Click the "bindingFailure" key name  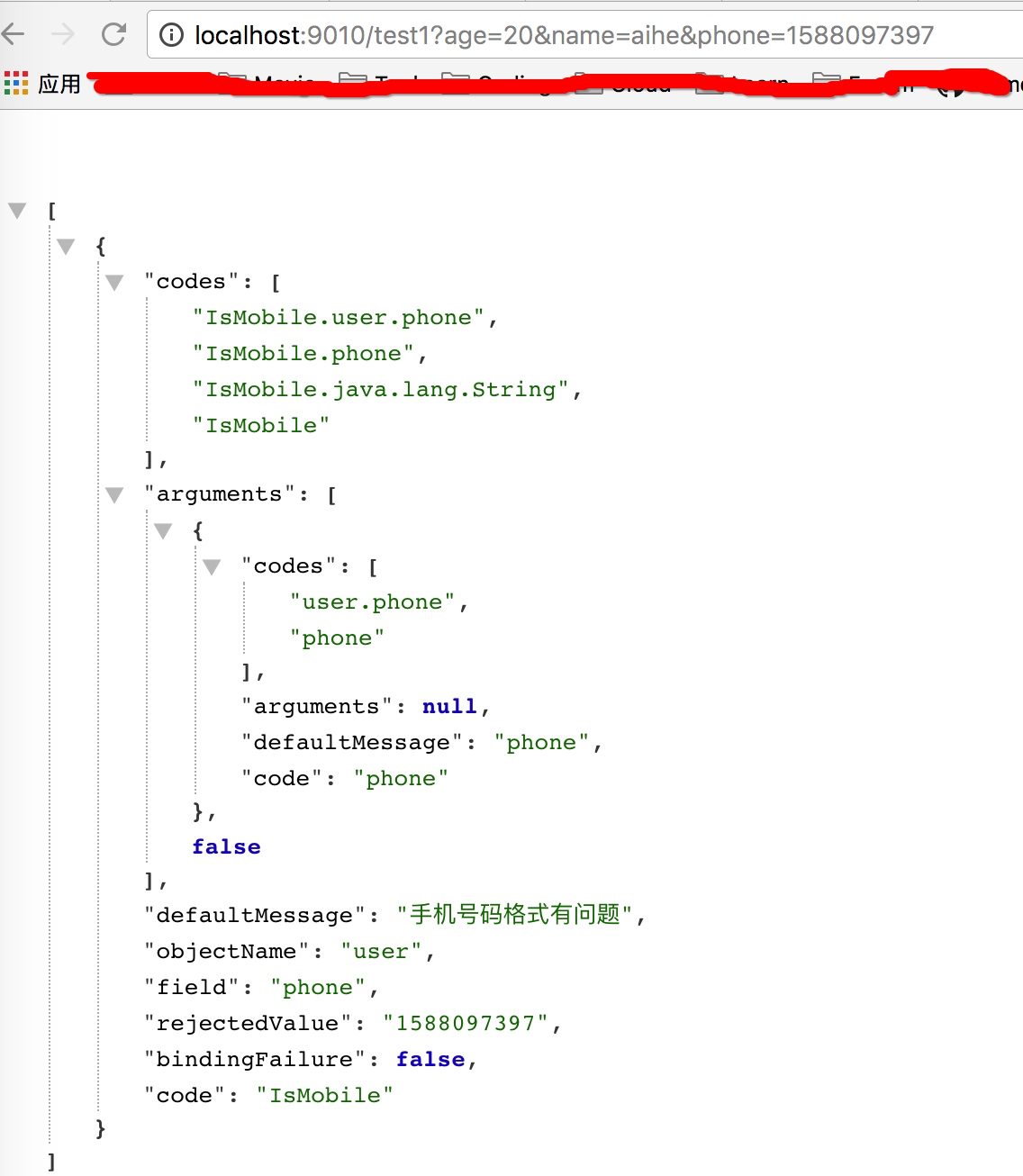click(x=255, y=1060)
